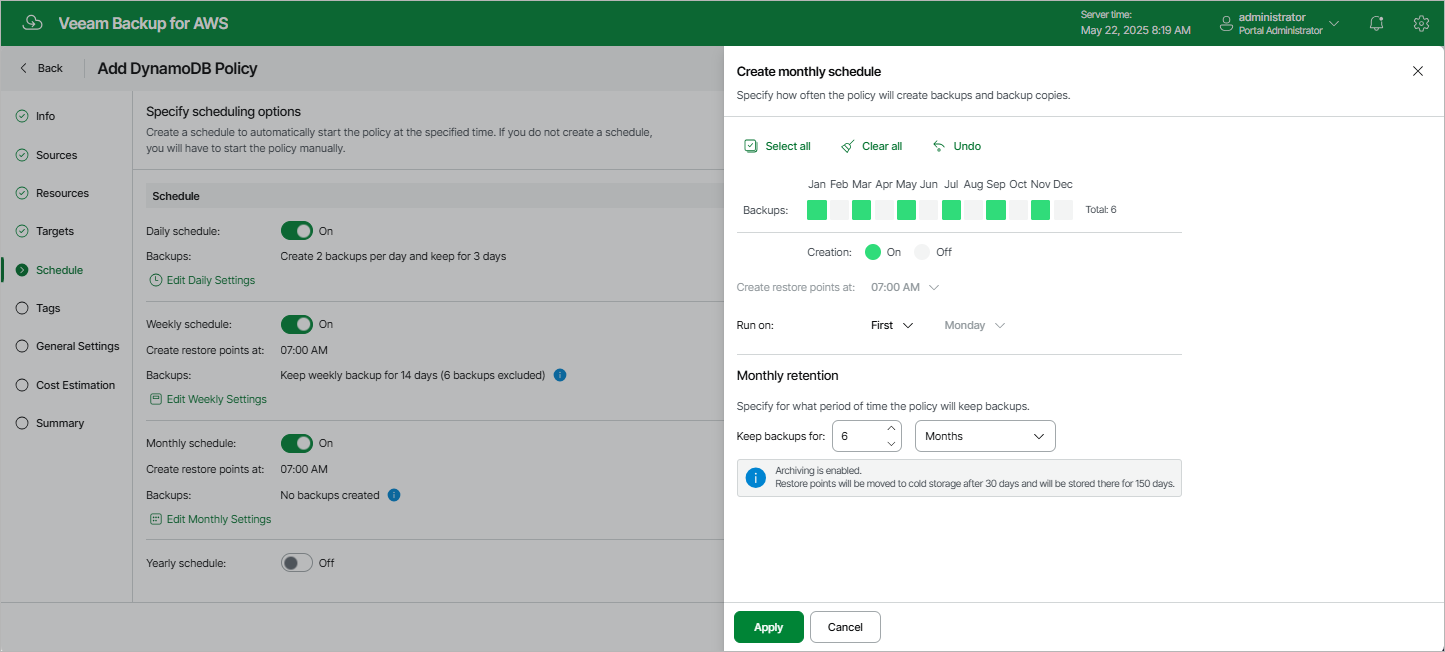Screen dimensions: 1445x652
Task: Click the Veeam cloud logo icon
Action: coord(33,23)
